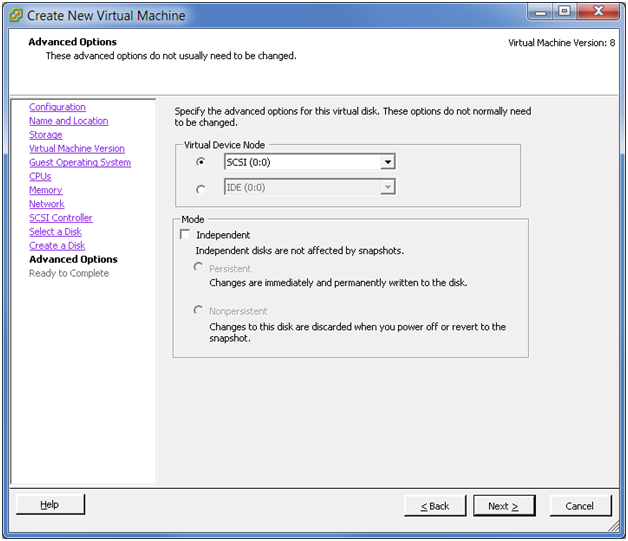This screenshot has width=628, height=541.
Task: Go to the CPUs step
Action: 40,176
